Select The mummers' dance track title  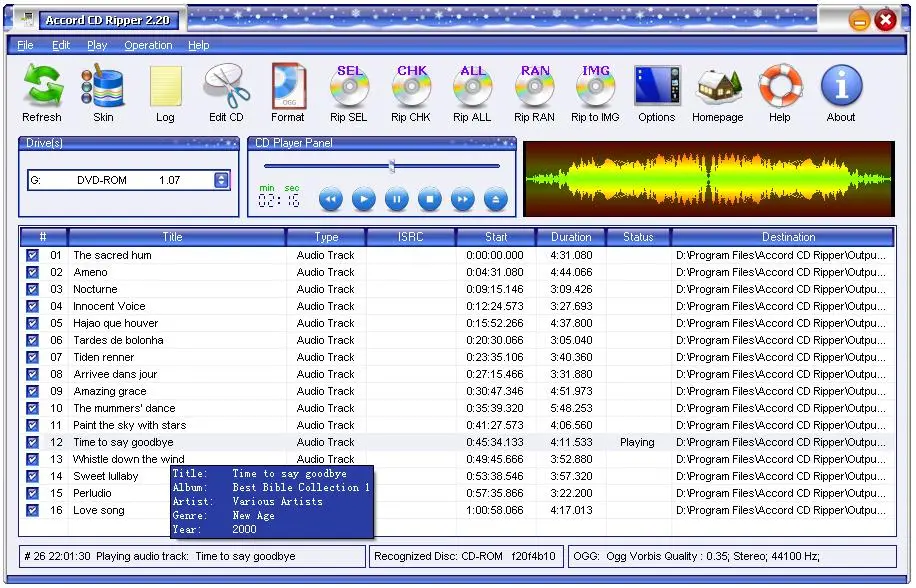124,408
